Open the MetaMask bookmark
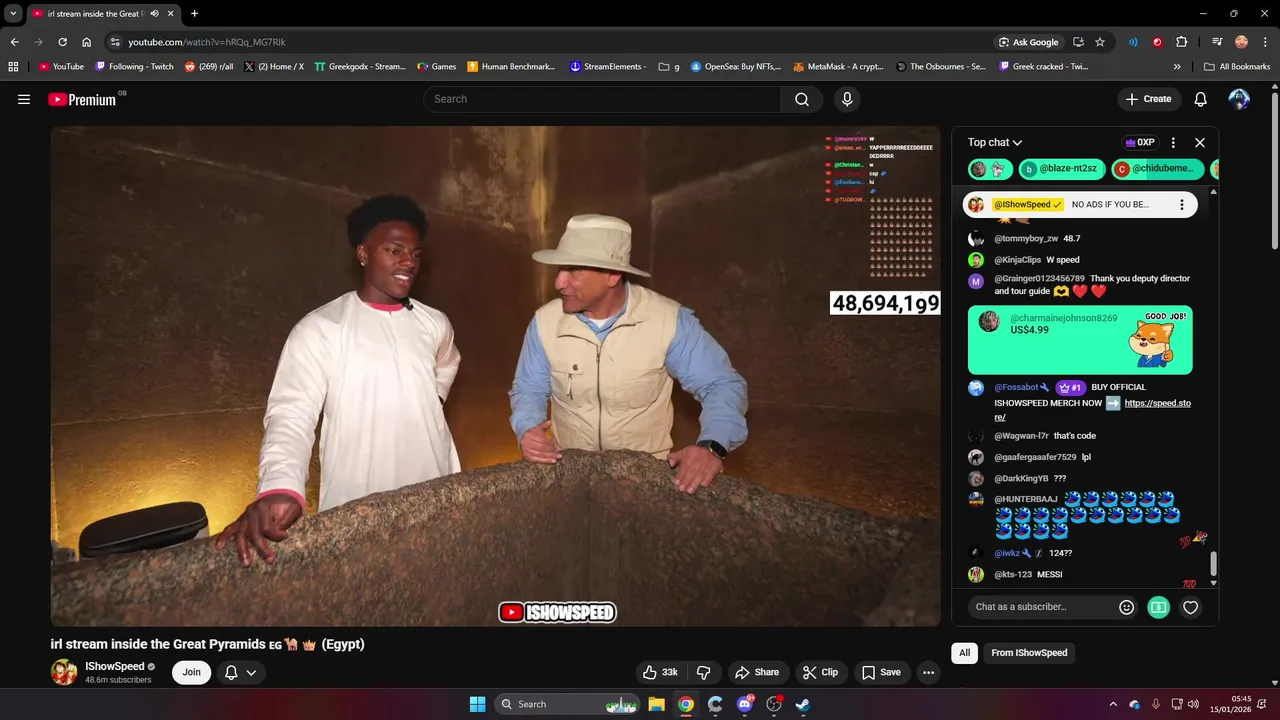The image size is (1280, 720). pyautogui.click(x=838, y=67)
